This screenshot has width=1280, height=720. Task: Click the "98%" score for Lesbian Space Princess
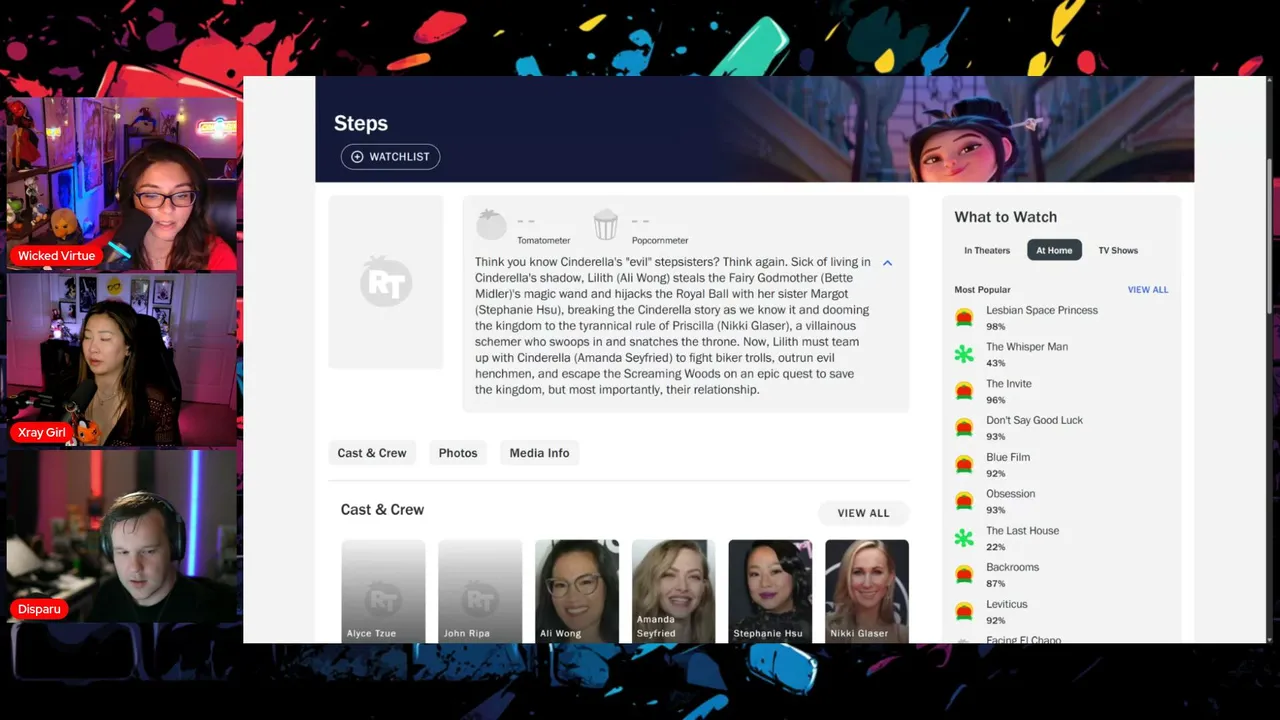click(x=996, y=327)
